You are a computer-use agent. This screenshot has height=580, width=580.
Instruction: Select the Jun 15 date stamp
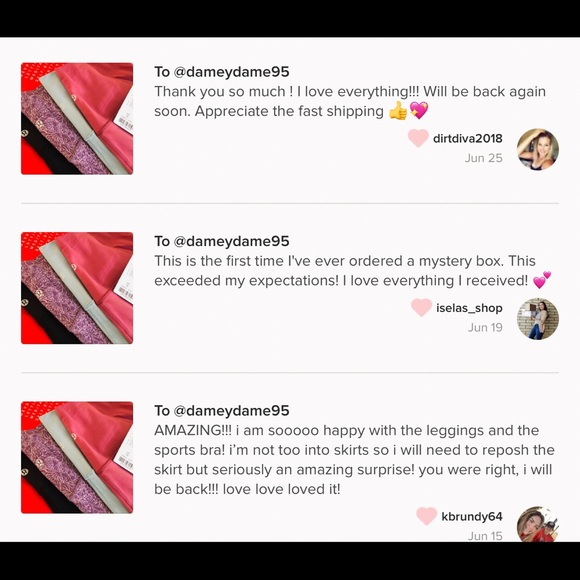coord(485,536)
